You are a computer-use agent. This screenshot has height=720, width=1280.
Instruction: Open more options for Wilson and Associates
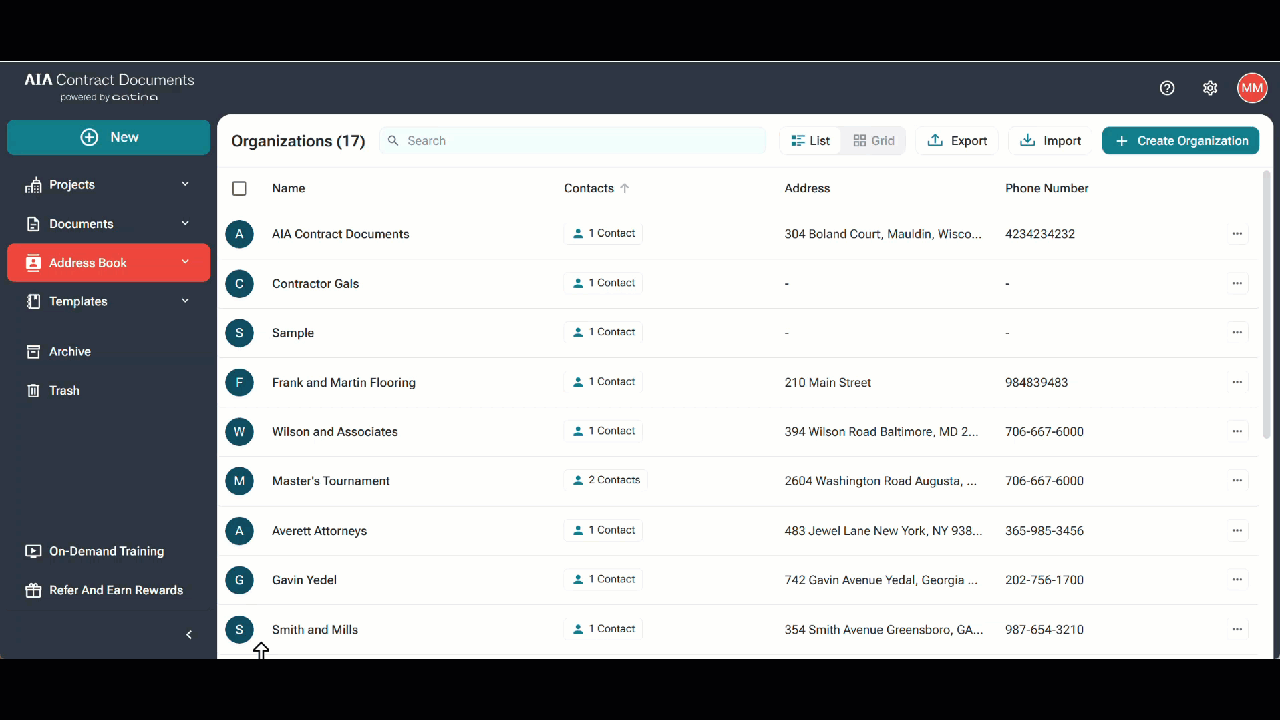click(x=1237, y=431)
